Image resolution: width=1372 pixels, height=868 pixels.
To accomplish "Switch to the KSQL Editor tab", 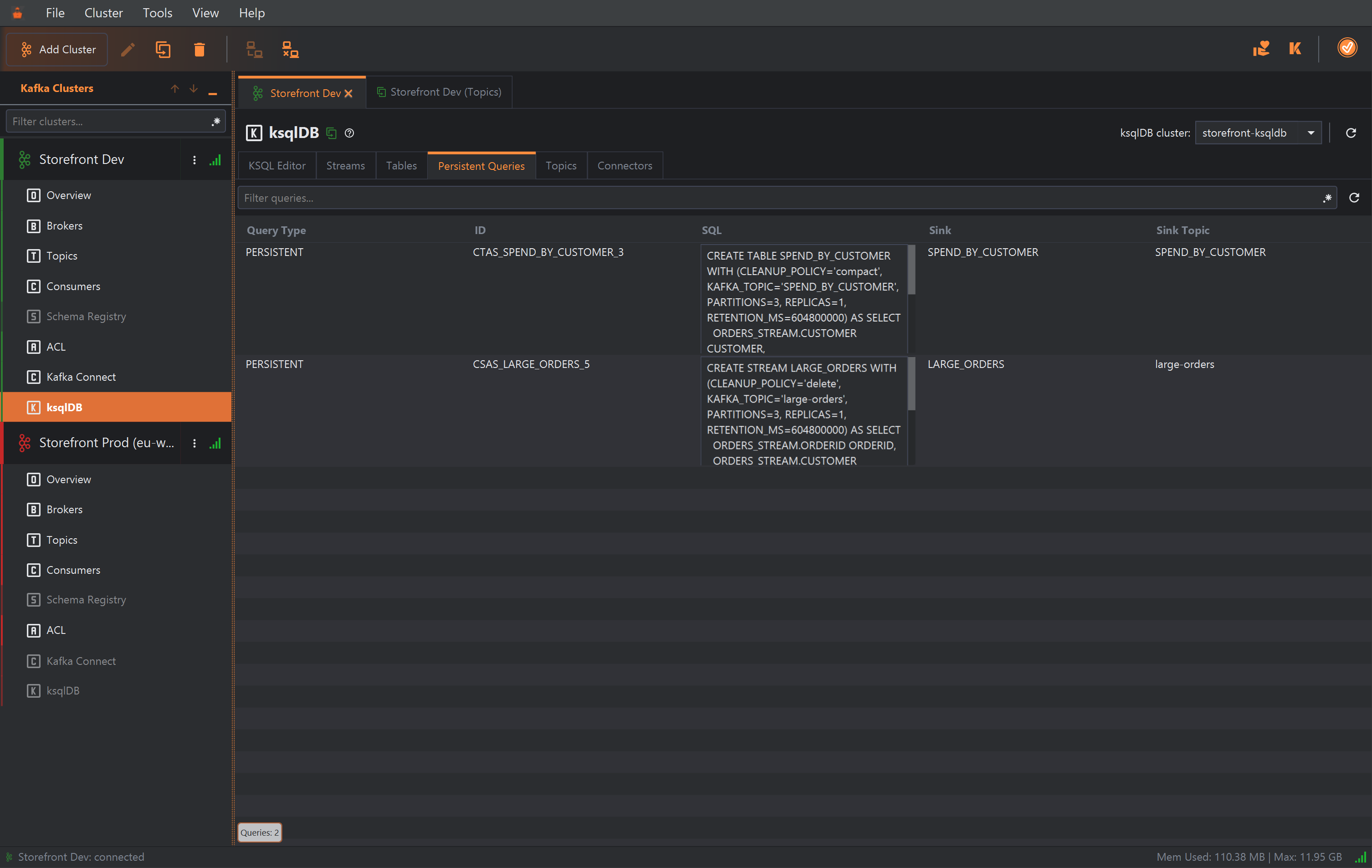I will point(277,166).
